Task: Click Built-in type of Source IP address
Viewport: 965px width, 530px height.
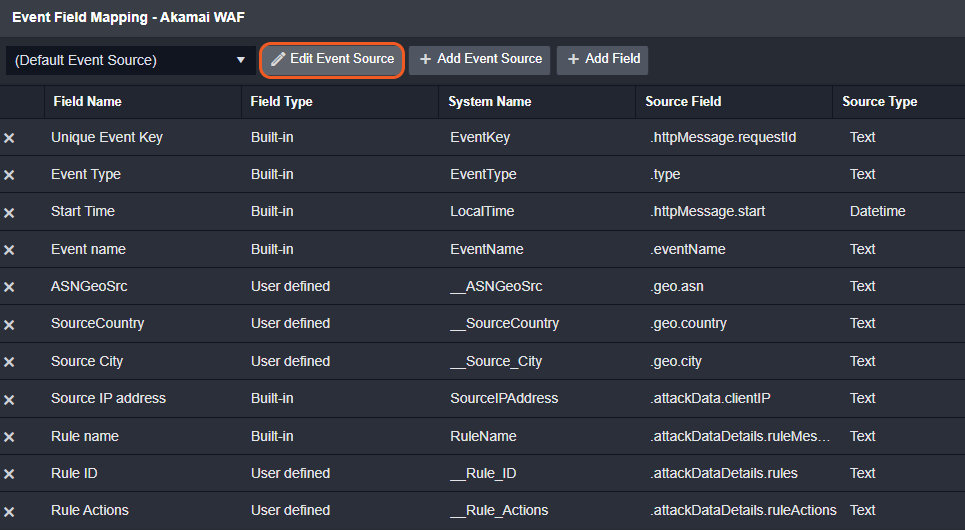Action: coord(272,398)
